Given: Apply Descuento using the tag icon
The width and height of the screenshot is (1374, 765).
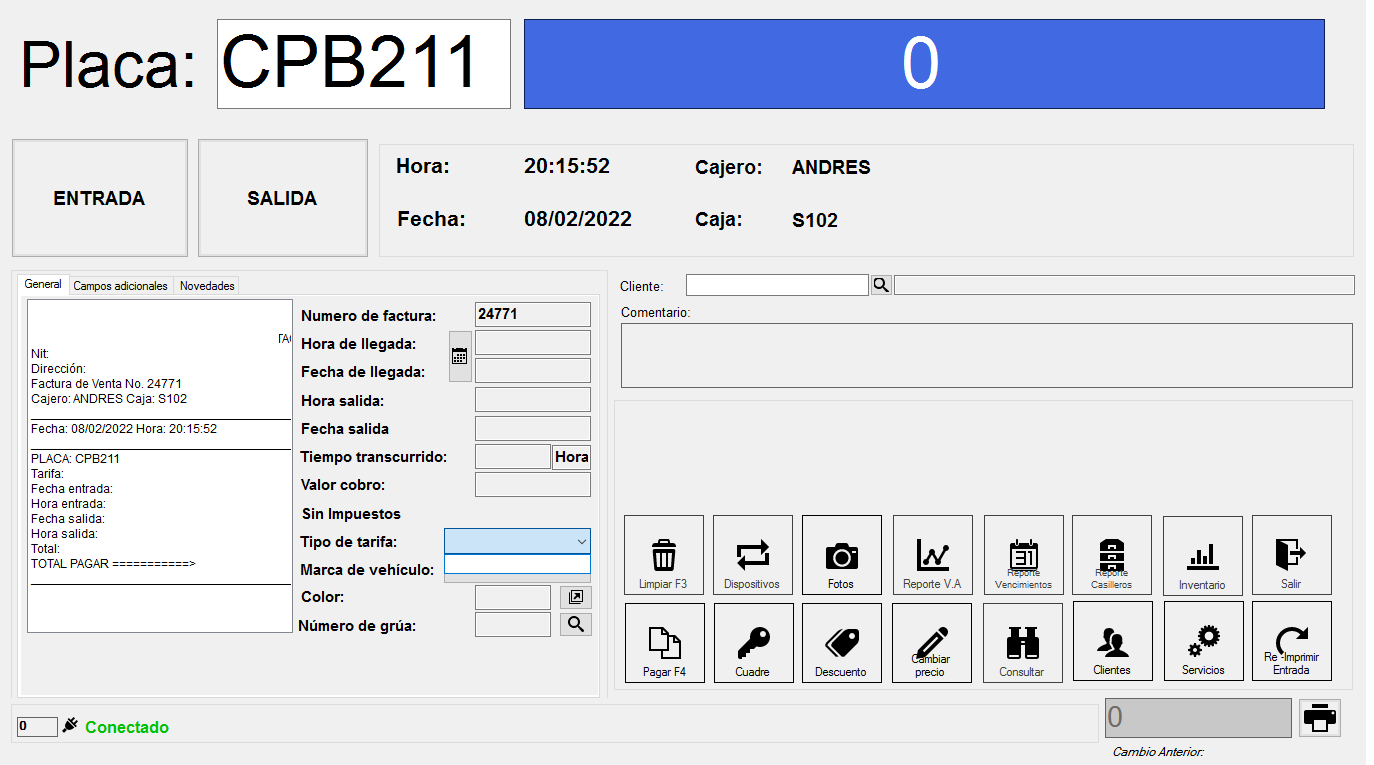Looking at the screenshot, I should pyautogui.click(x=841, y=642).
